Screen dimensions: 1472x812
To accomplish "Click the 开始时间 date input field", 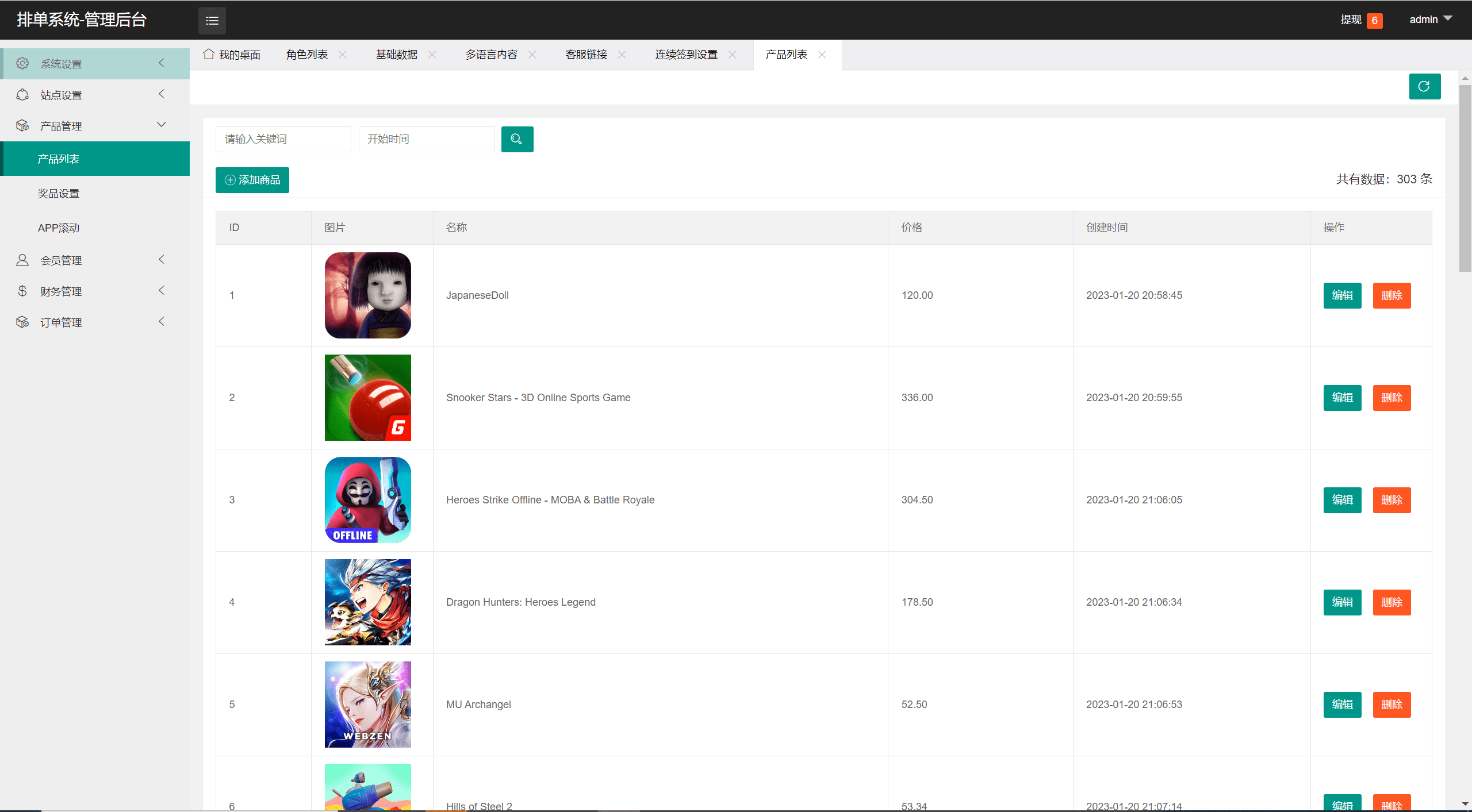I will pos(426,139).
